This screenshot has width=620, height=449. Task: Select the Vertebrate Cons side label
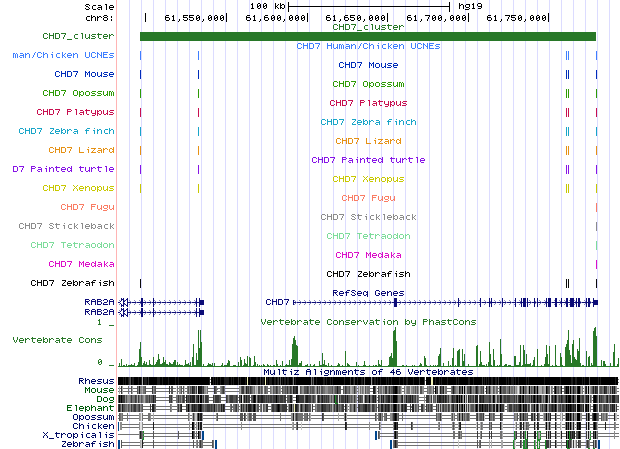pos(57,340)
